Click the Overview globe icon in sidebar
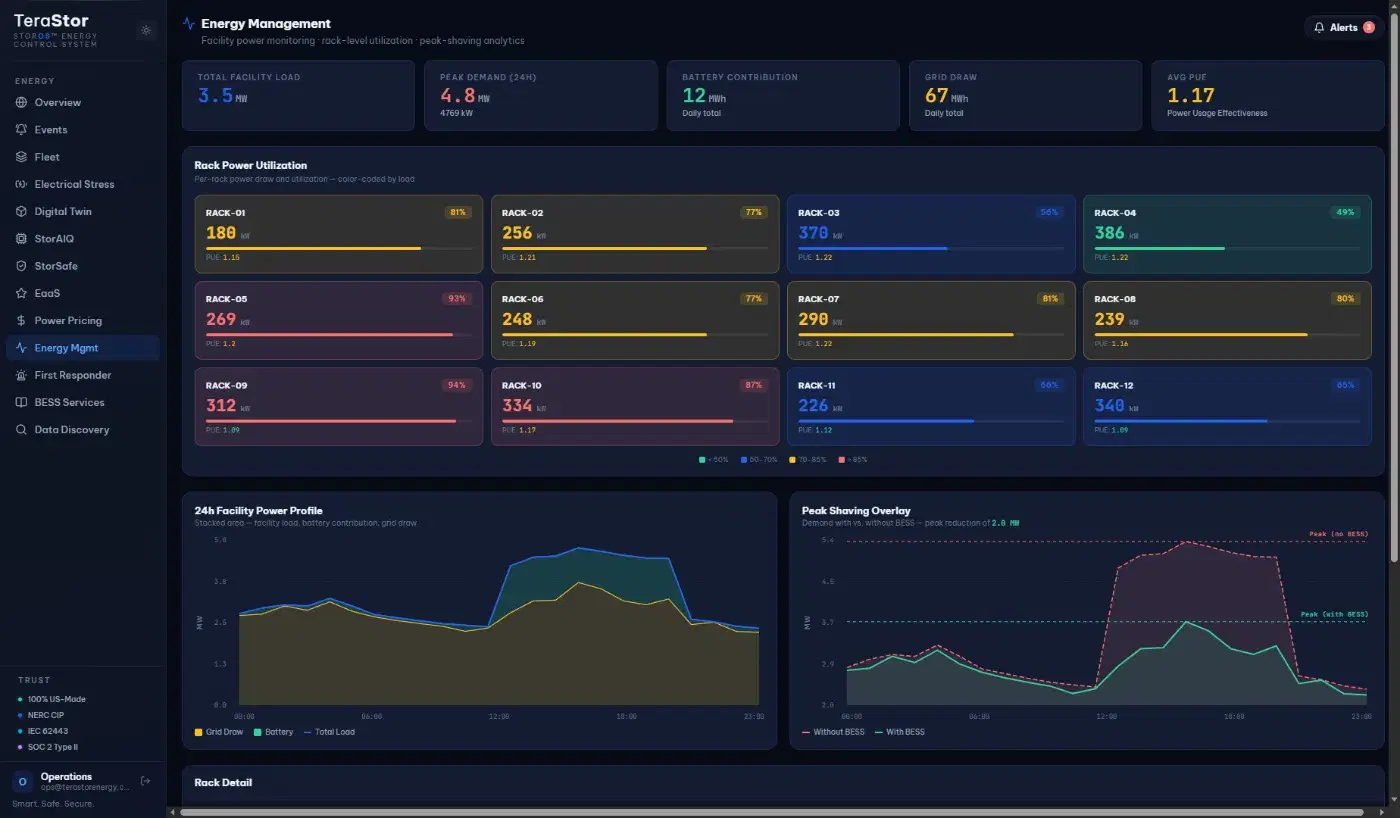This screenshot has width=1400, height=818. 21,103
